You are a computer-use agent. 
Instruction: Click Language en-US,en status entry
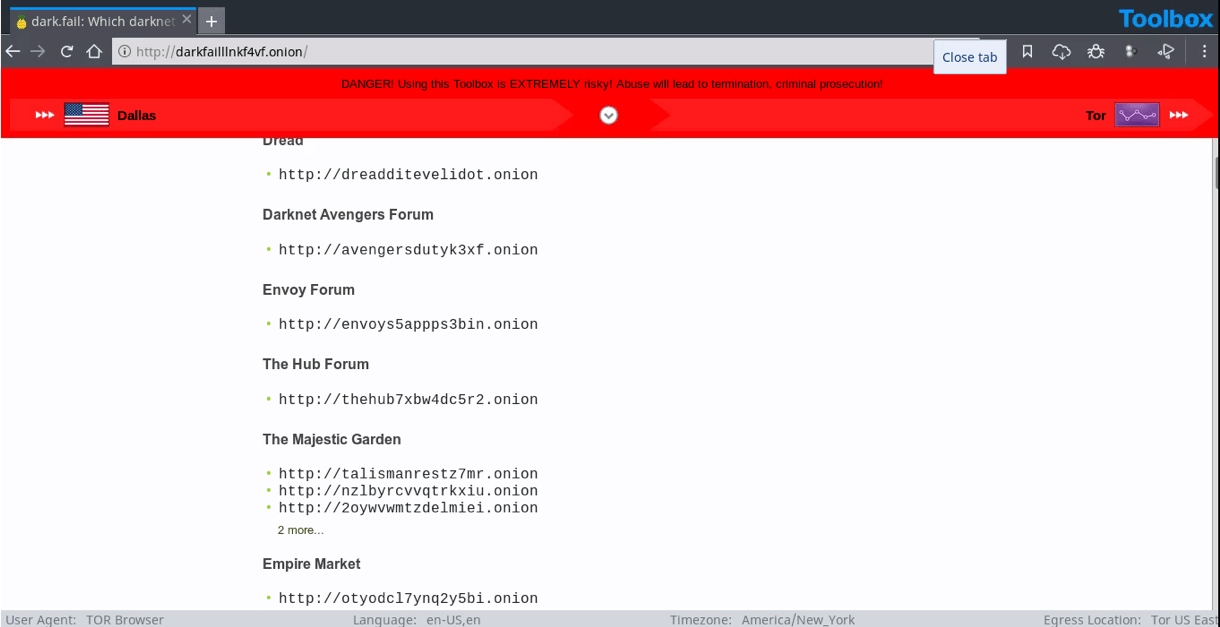tap(417, 620)
